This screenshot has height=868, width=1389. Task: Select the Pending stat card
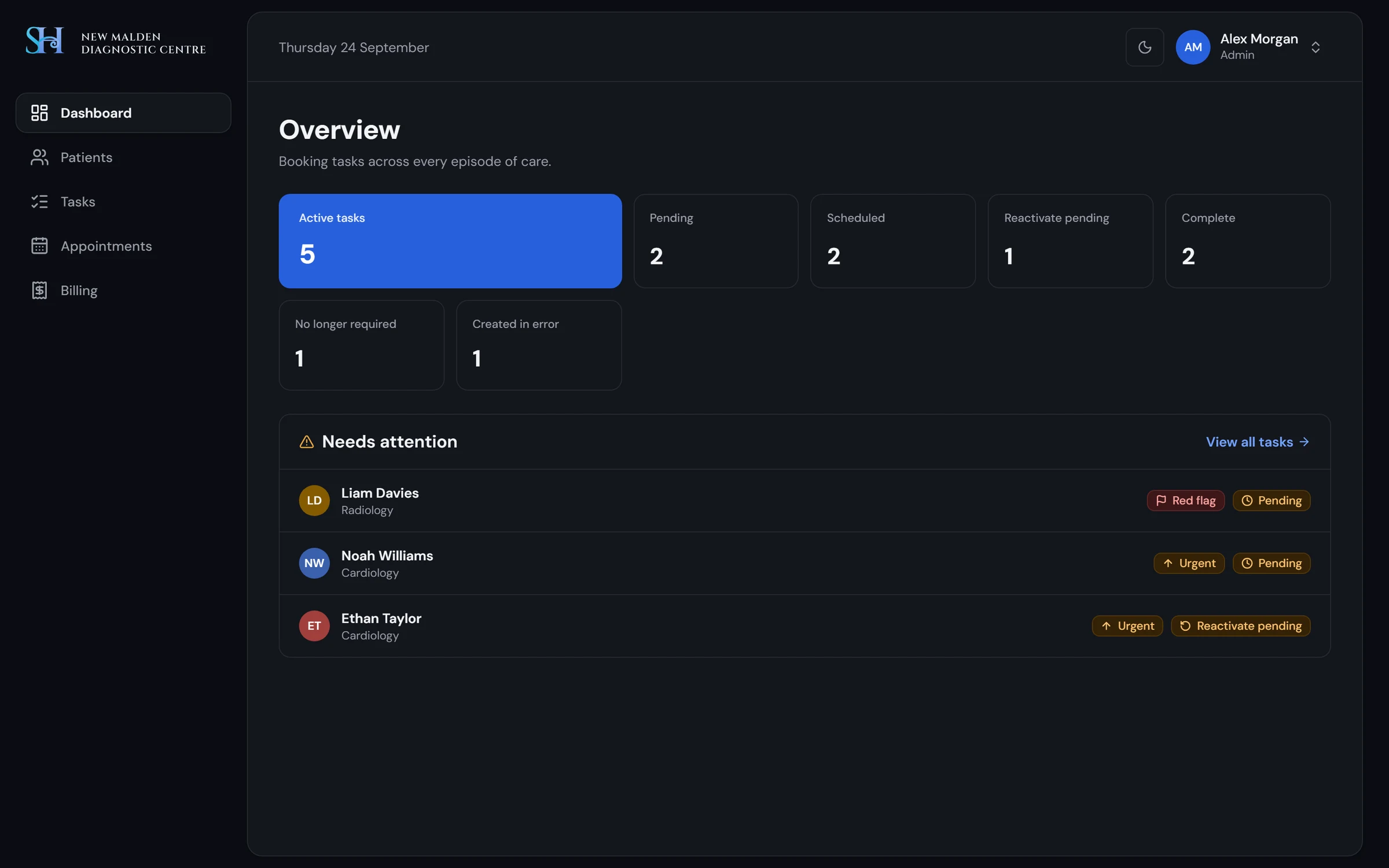click(x=715, y=241)
